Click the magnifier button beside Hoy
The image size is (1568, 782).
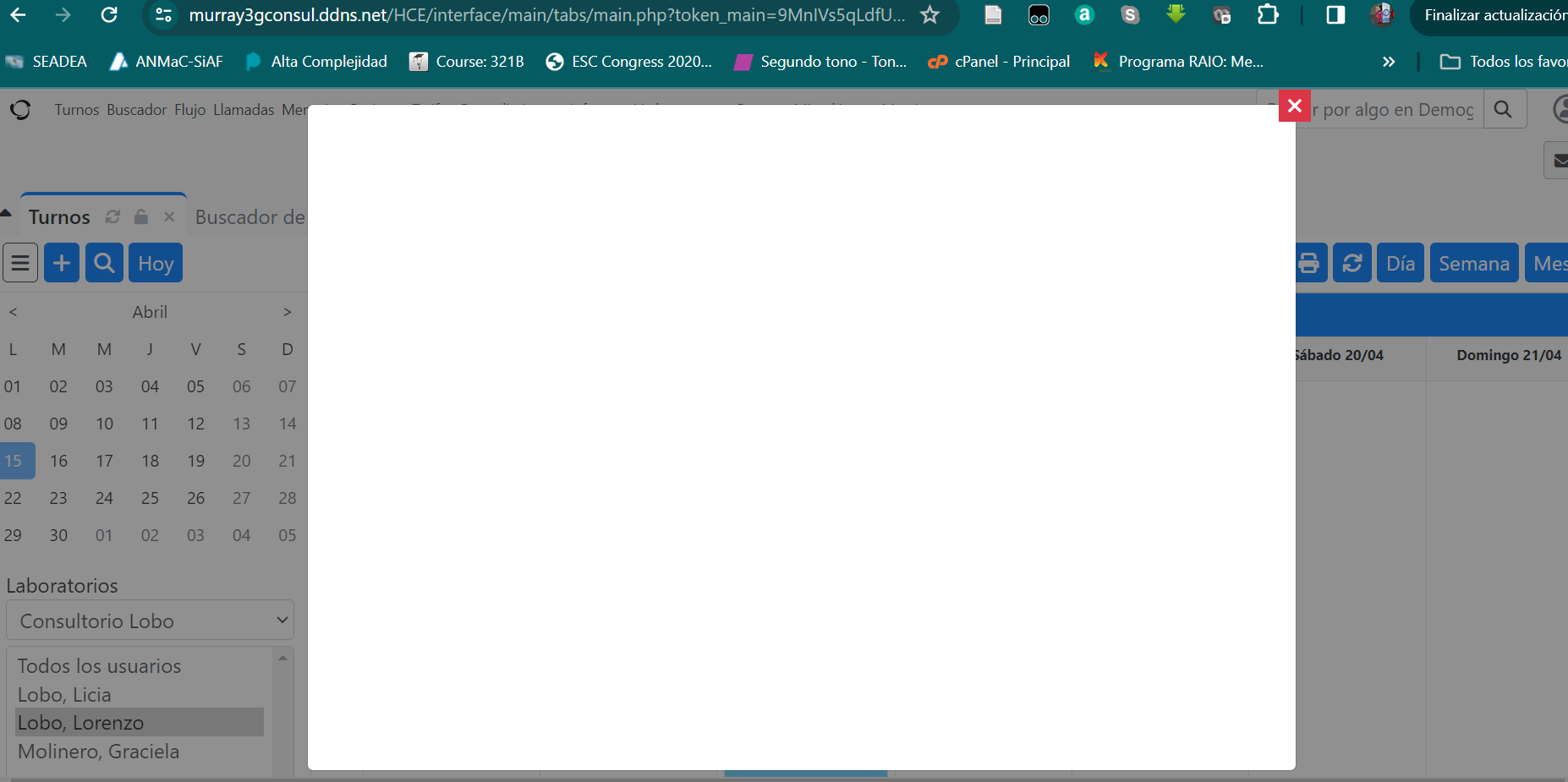point(104,263)
